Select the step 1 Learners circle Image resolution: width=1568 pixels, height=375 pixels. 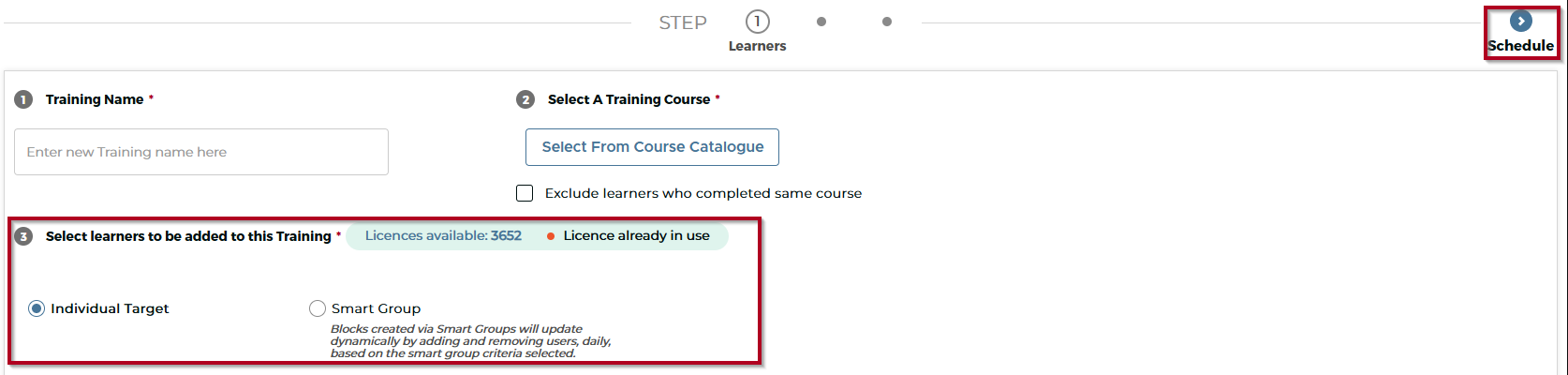[757, 22]
